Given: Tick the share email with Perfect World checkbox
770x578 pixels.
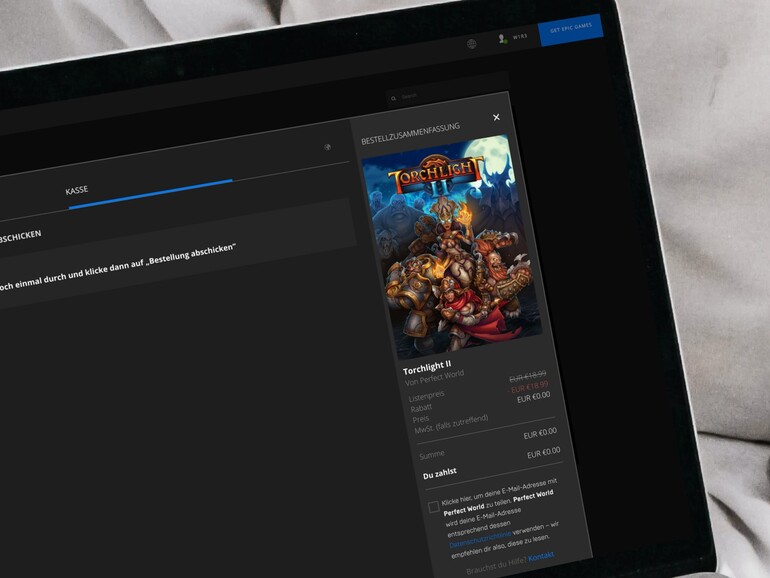Looking at the screenshot, I should click(x=434, y=507).
